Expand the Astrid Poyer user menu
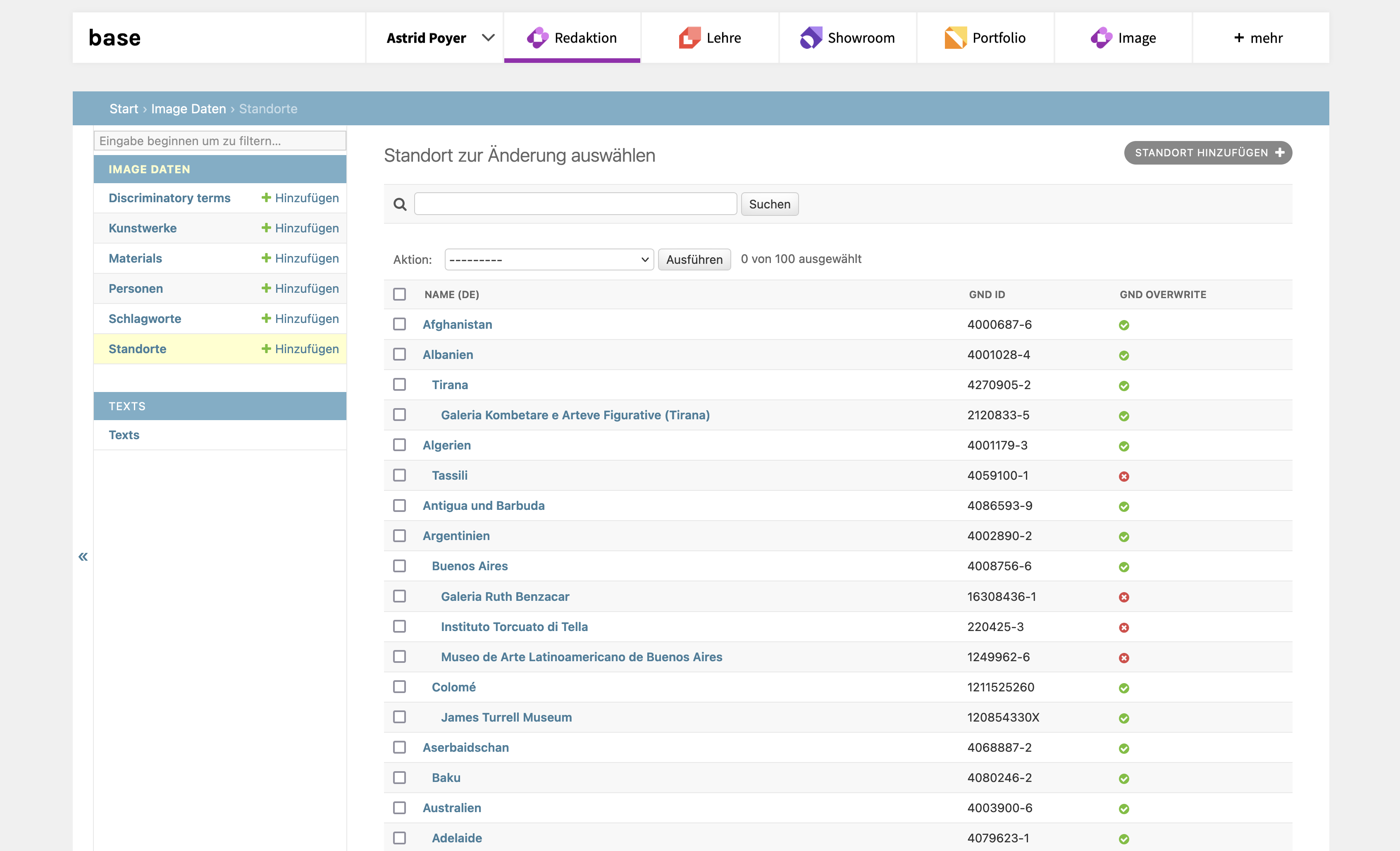Image resolution: width=1400 pixels, height=851 pixels. pyautogui.click(x=435, y=38)
